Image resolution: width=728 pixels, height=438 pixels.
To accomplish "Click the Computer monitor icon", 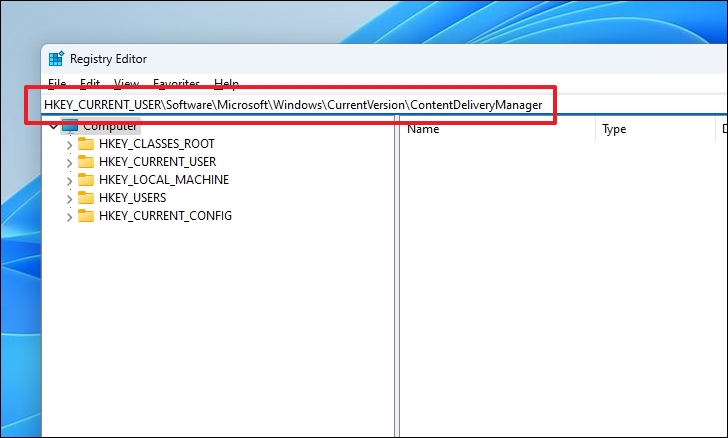I will [x=70, y=126].
